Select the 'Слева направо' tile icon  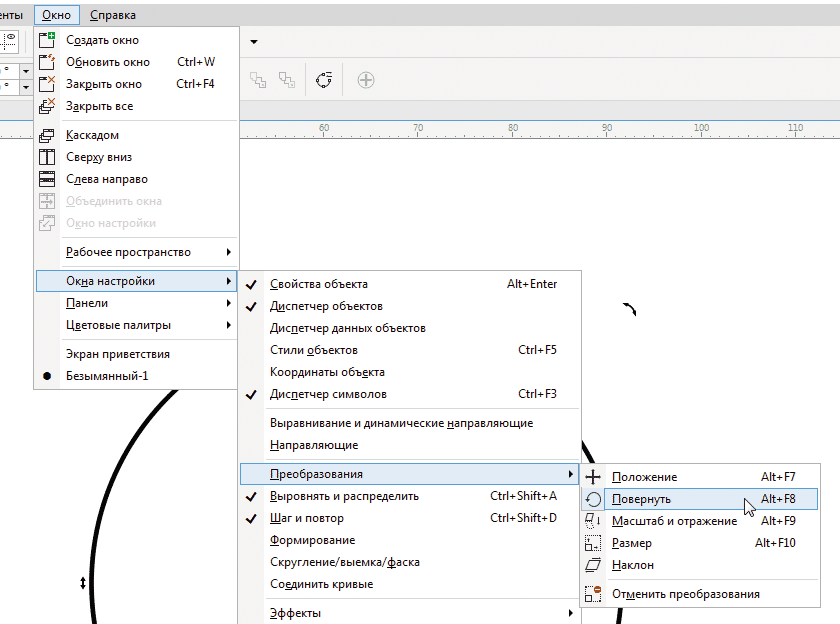tap(47, 179)
